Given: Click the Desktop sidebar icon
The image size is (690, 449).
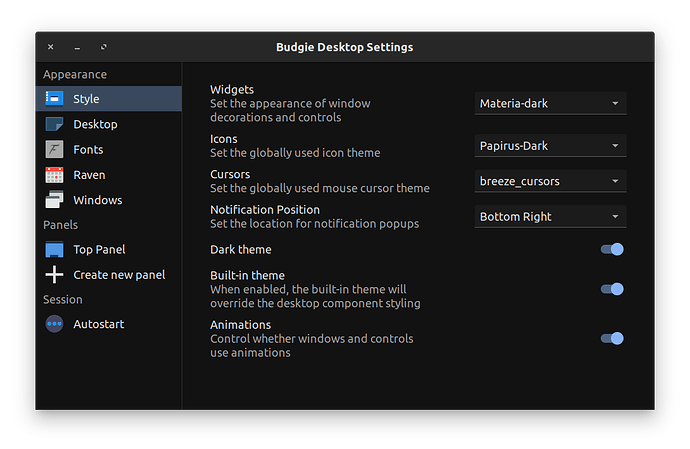Looking at the screenshot, I should point(54,124).
